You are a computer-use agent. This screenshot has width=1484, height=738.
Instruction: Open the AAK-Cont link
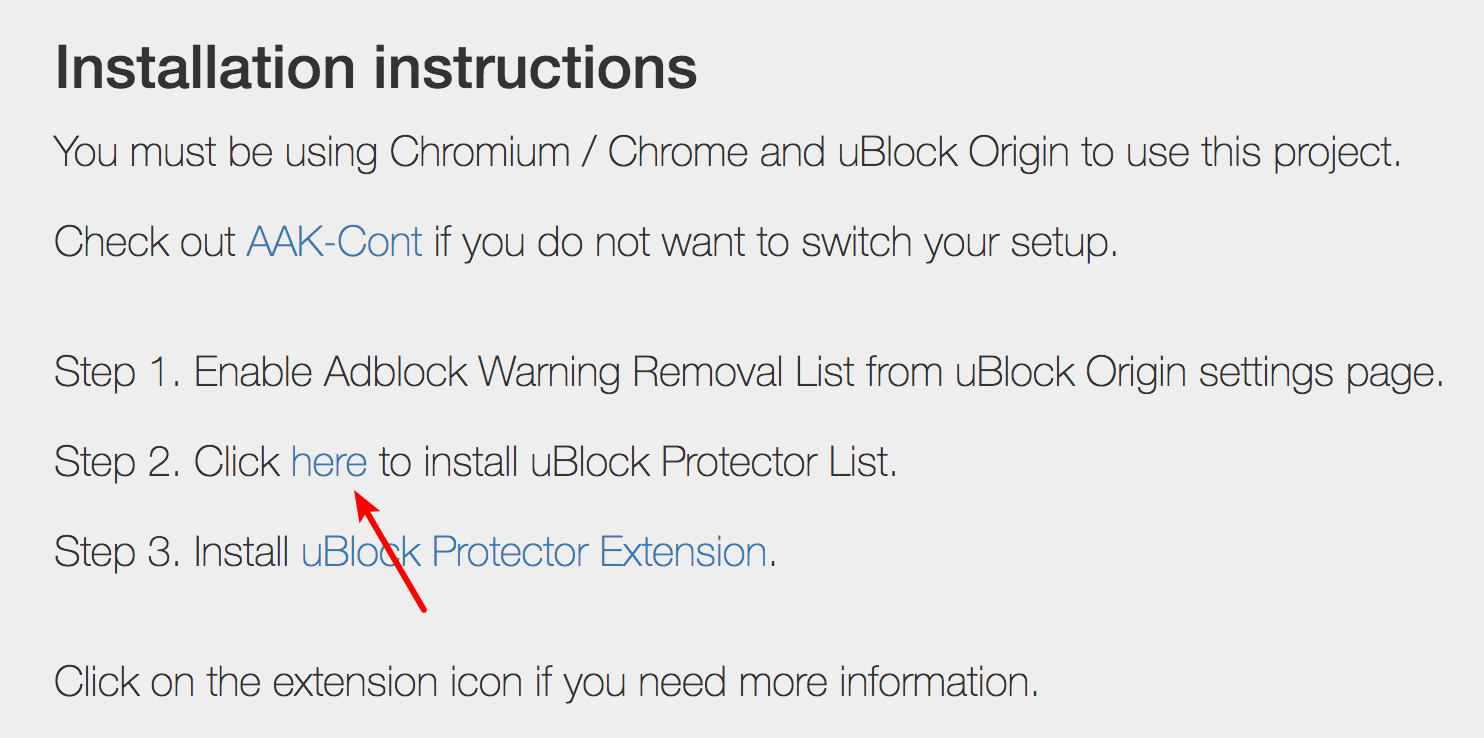335,242
